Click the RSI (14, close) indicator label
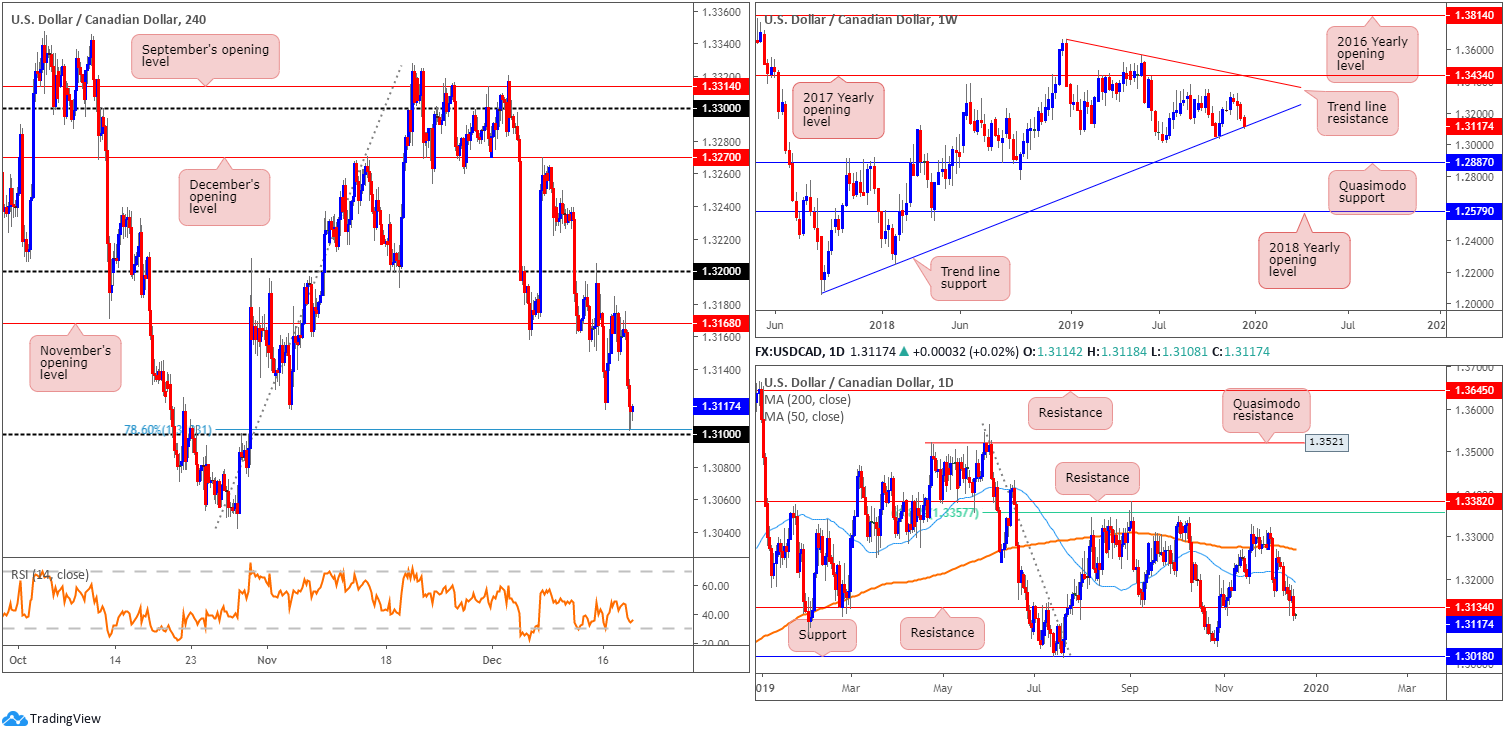This screenshot has height=735, width=1505. 50,574
